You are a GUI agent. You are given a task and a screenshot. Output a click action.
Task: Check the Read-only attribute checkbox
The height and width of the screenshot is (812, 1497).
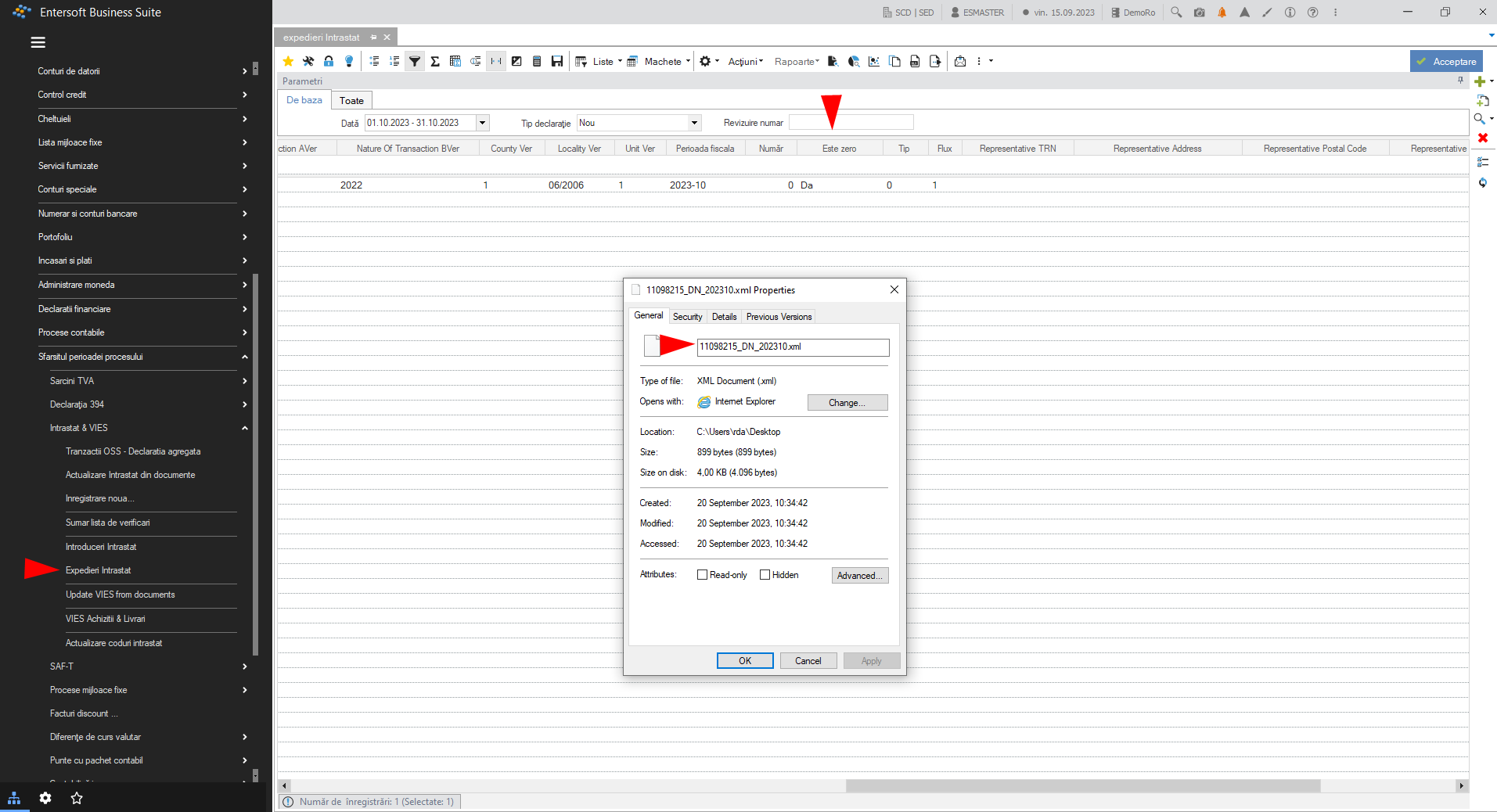pyautogui.click(x=702, y=575)
